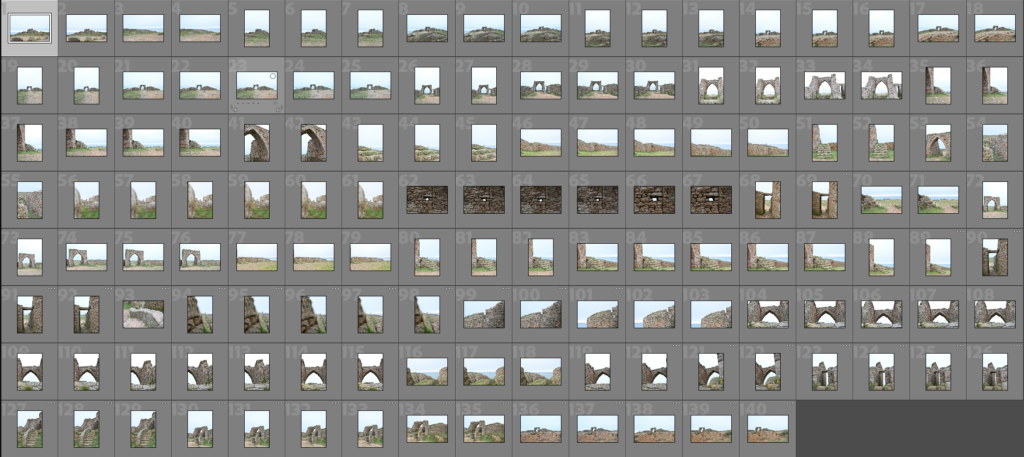Screen dimensions: 1024x457
Task: Click dark stone wall photo 62
Action: (427, 199)
